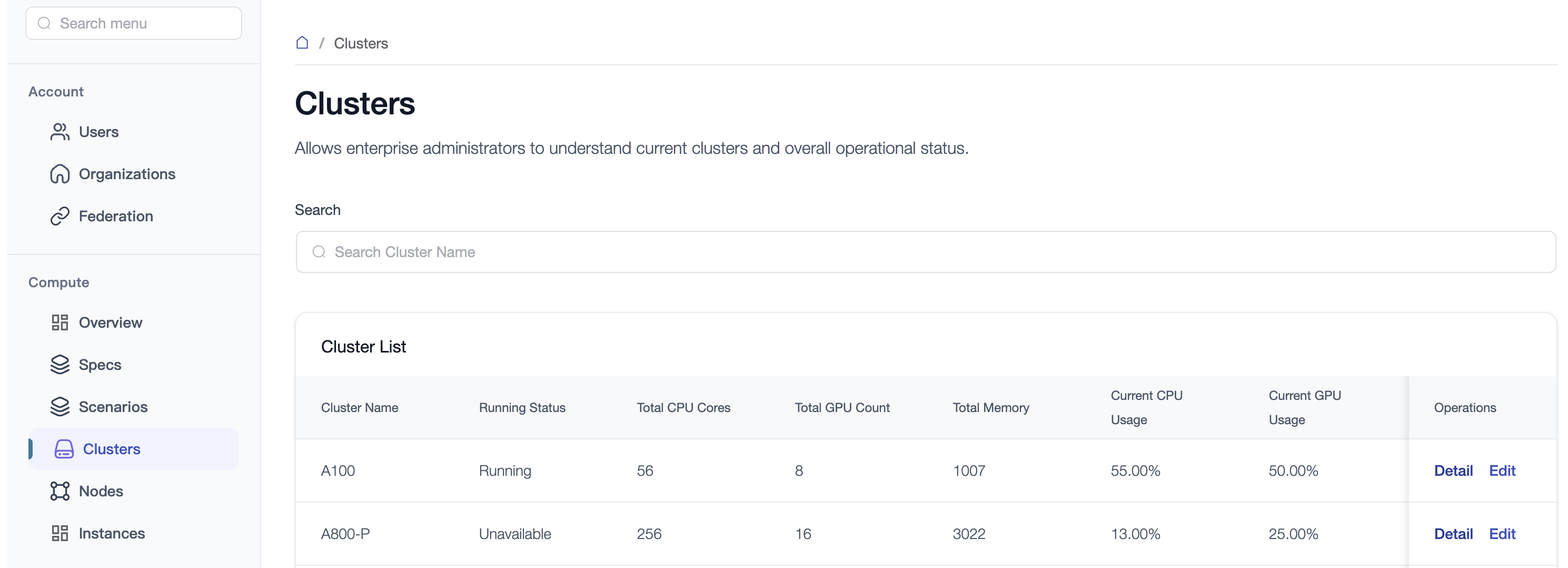
Task: Click the Users people icon
Action: (59, 132)
